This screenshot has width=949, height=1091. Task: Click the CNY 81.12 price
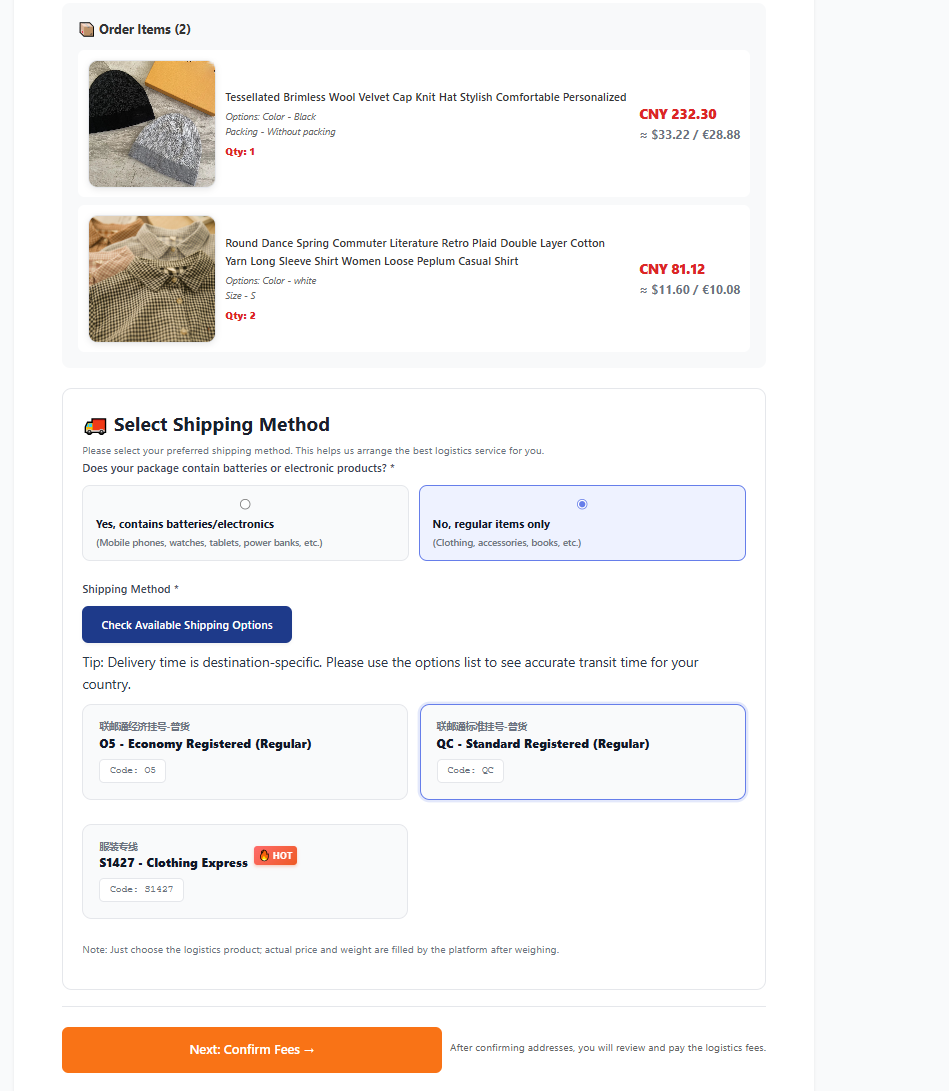pyautogui.click(x=672, y=269)
